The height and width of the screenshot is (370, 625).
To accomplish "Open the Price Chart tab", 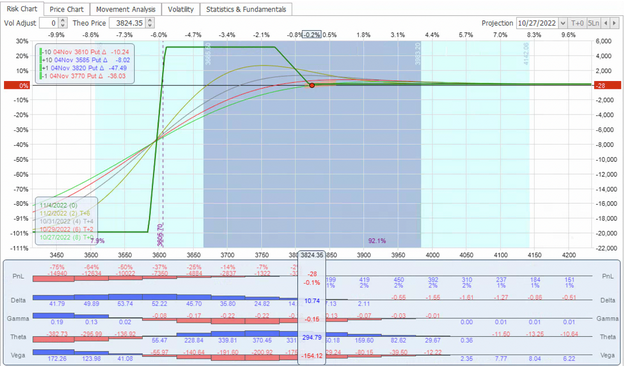I will pyautogui.click(x=67, y=9).
